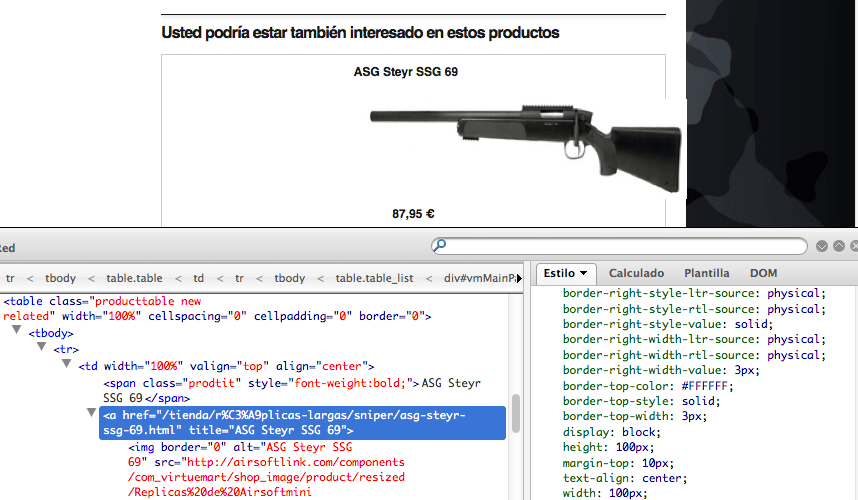Click border-right-style-value: solid rule
This screenshot has height=500, width=858.
point(668,324)
